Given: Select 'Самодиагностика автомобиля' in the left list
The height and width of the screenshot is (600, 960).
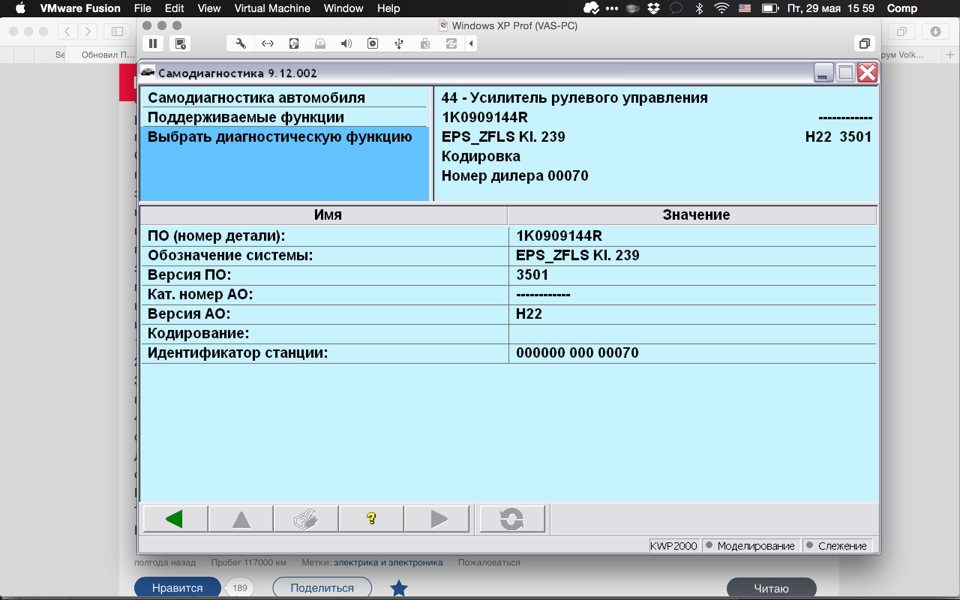Looking at the screenshot, I should click(x=285, y=97).
